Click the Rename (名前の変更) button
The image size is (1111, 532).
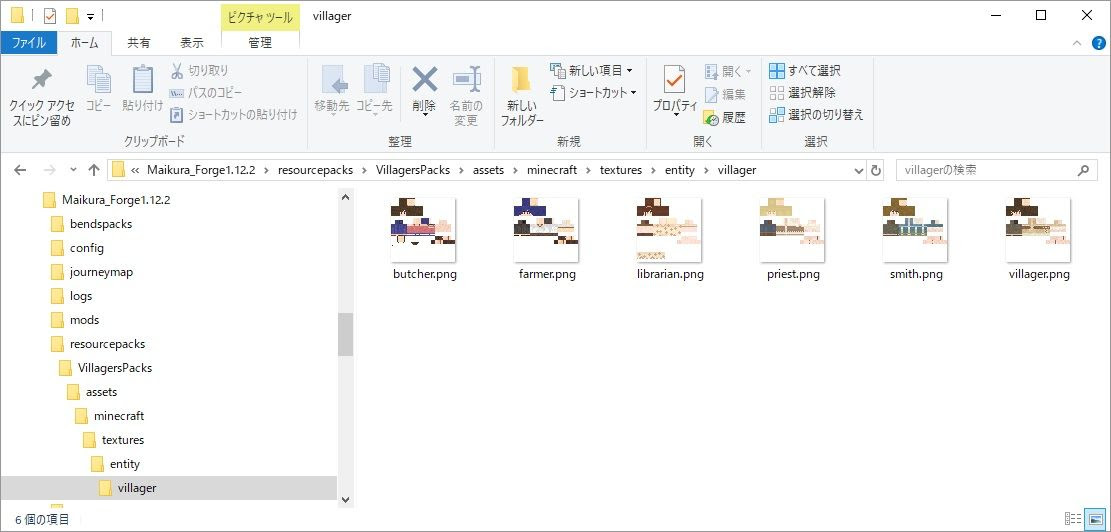click(x=466, y=97)
